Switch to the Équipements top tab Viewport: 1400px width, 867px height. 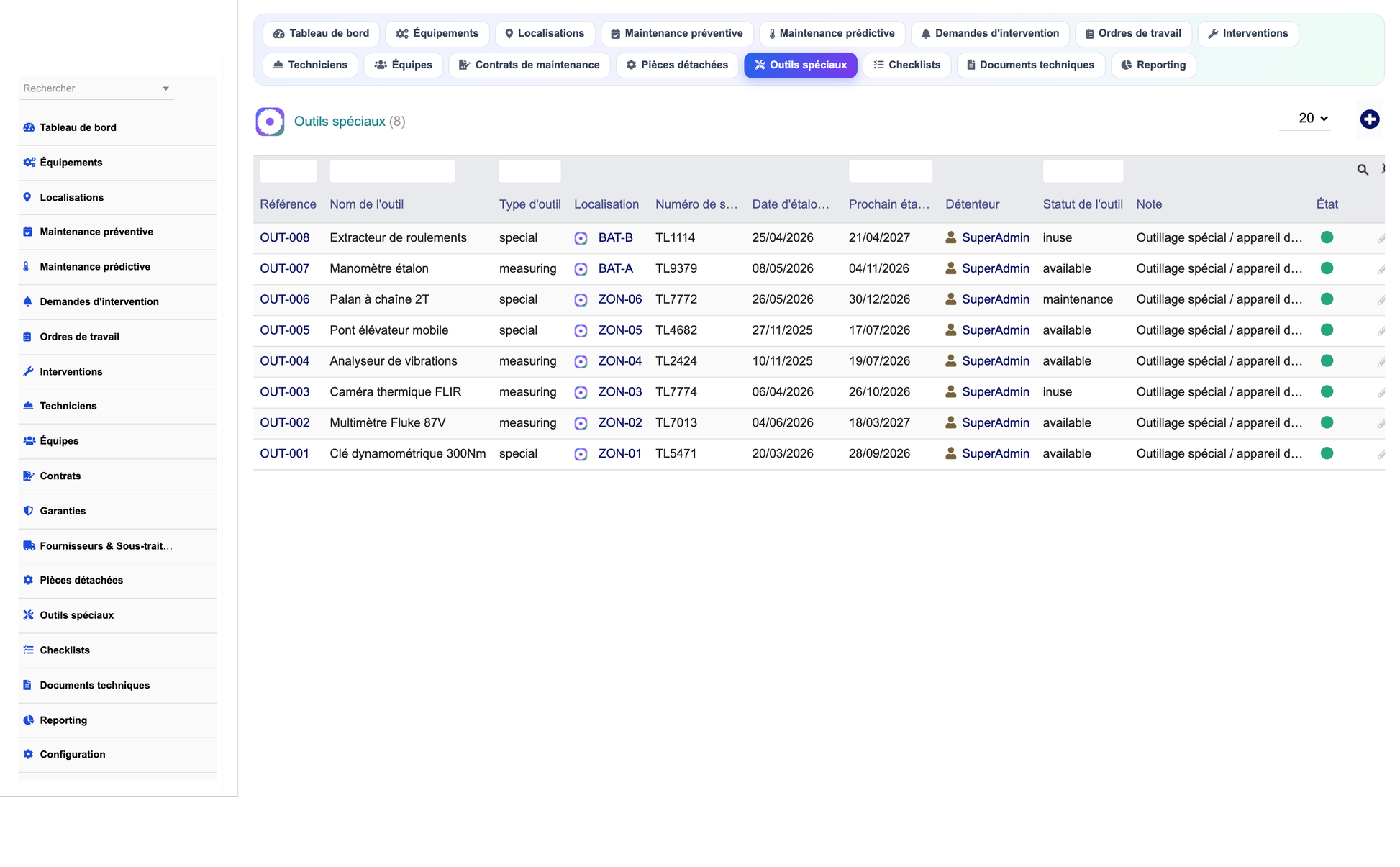(x=437, y=34)
